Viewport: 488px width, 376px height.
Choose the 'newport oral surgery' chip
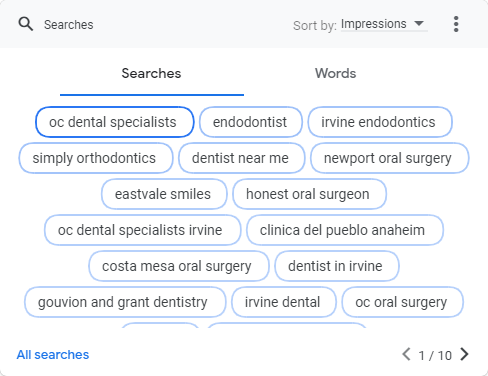pos(390,158)
